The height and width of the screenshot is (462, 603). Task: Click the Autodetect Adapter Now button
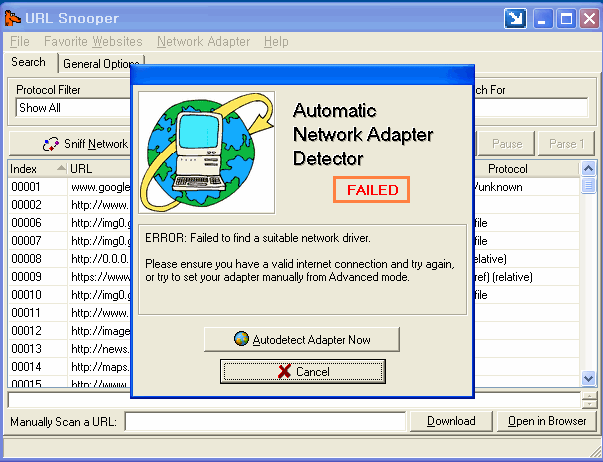pos(302,340)
